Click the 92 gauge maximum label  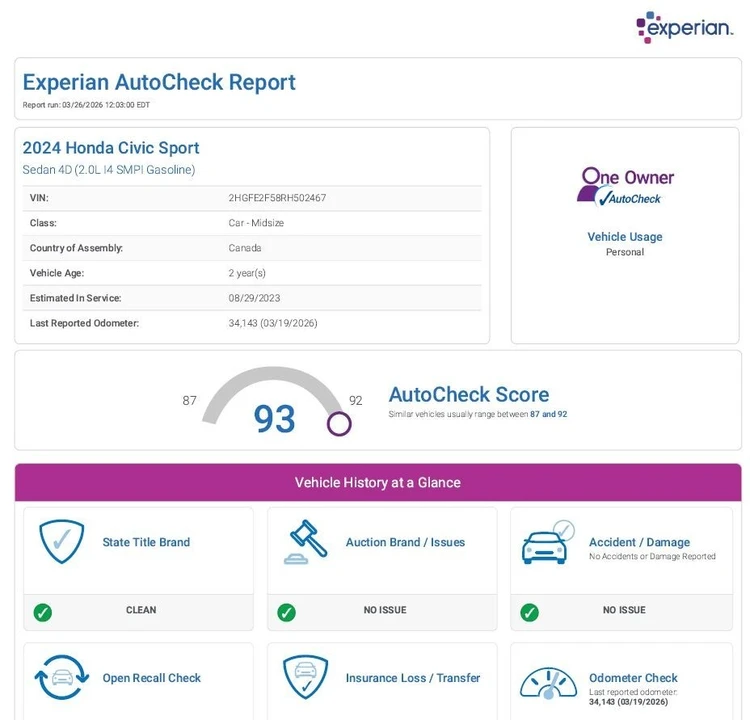(355, 400)
